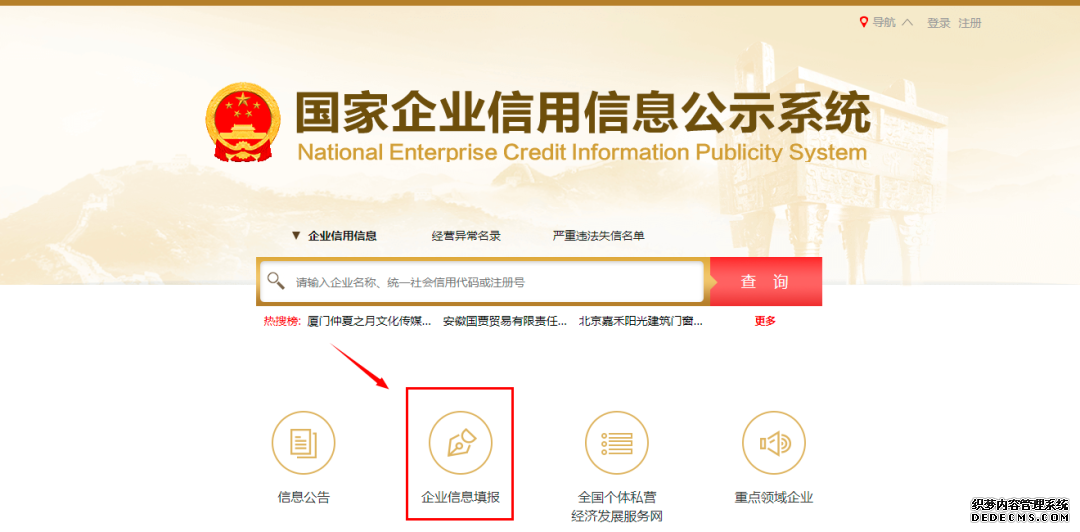Click the red location pin icon
The image size is (1080, 532).
864,23
